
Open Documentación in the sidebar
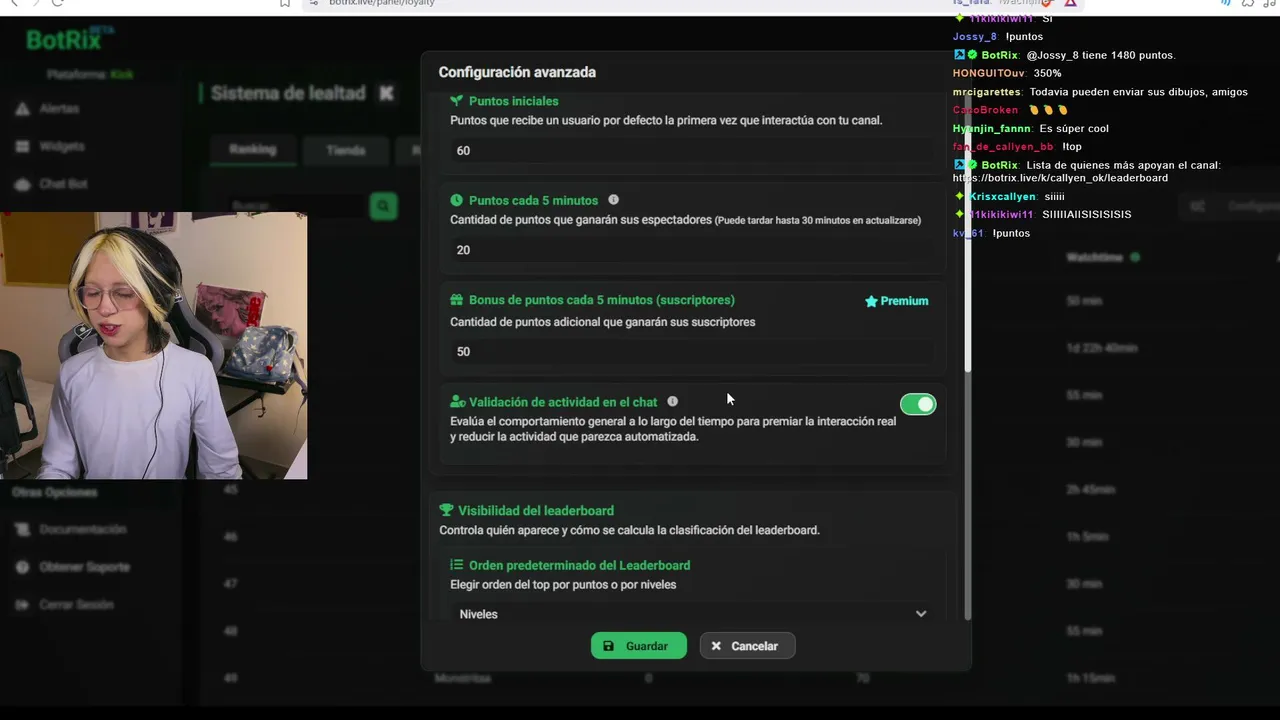[83, 529]
